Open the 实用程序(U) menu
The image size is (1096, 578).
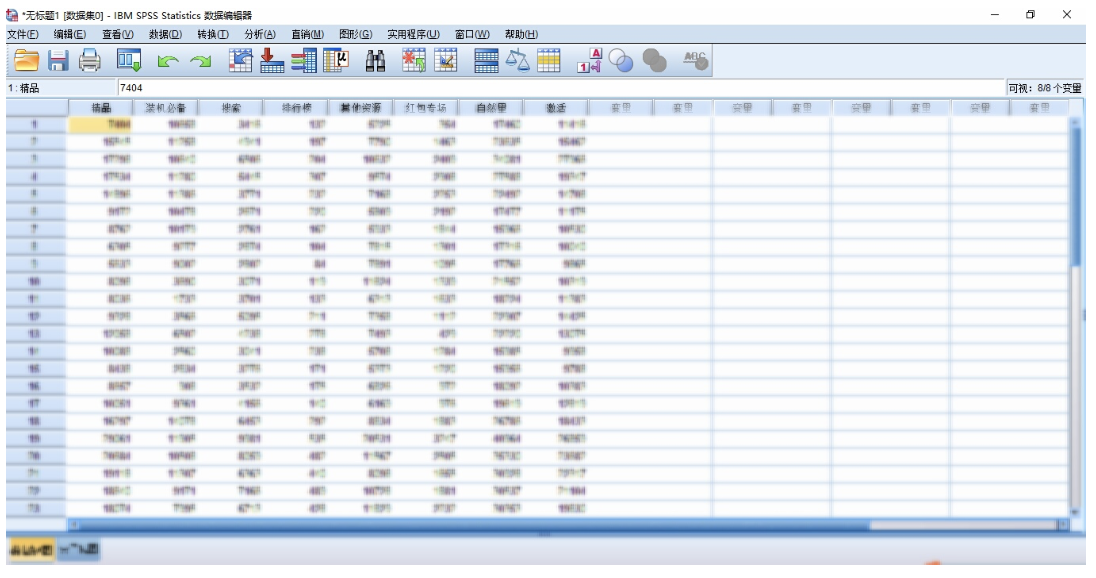[413, 34]
